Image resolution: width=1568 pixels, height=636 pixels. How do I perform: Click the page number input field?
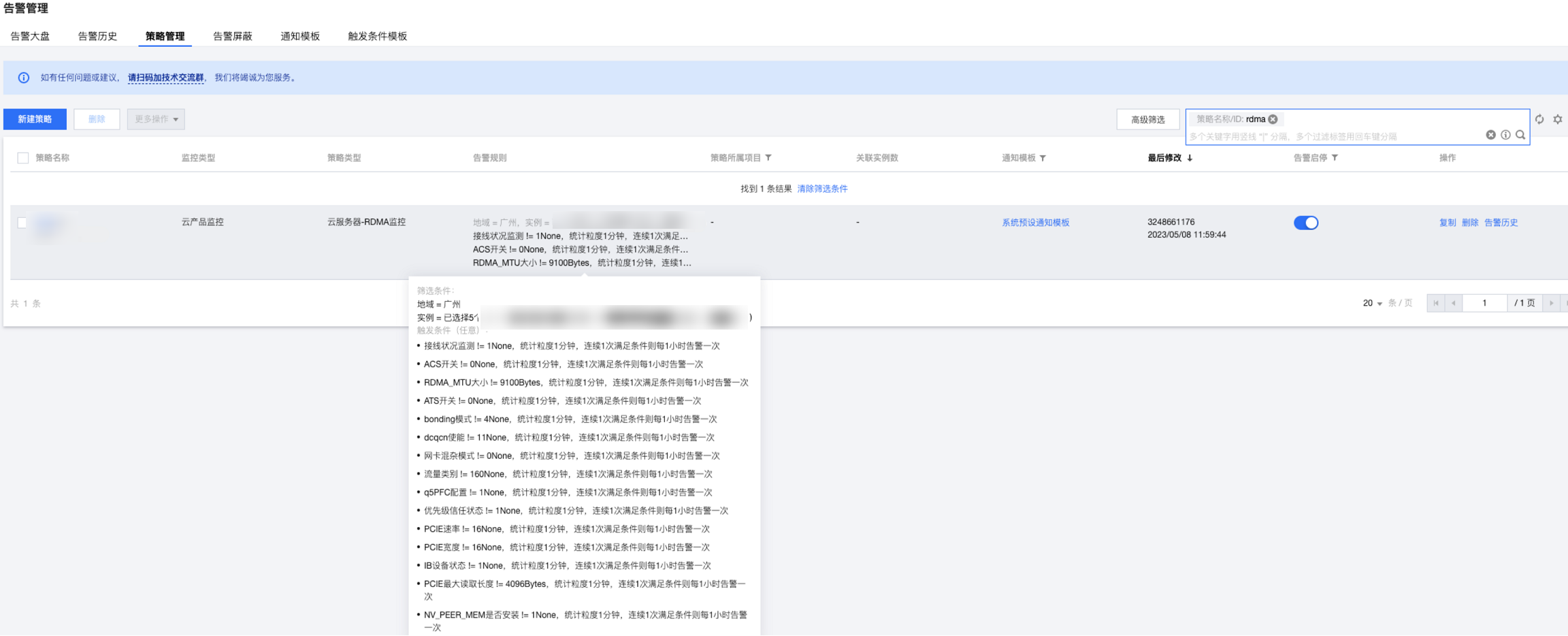point(1484,303)
